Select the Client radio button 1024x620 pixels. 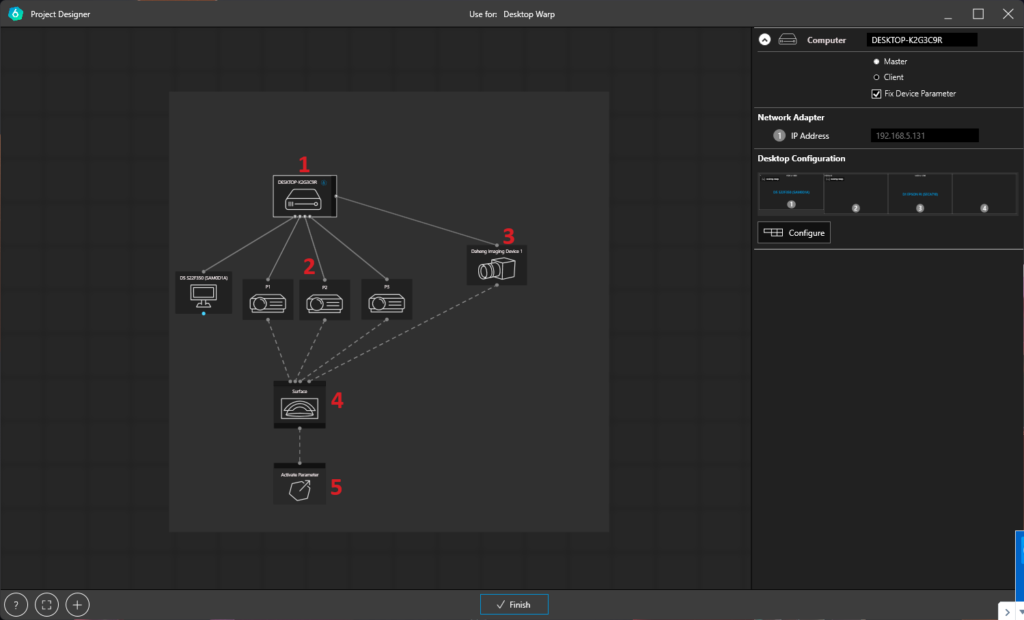(x=877, y=77)
